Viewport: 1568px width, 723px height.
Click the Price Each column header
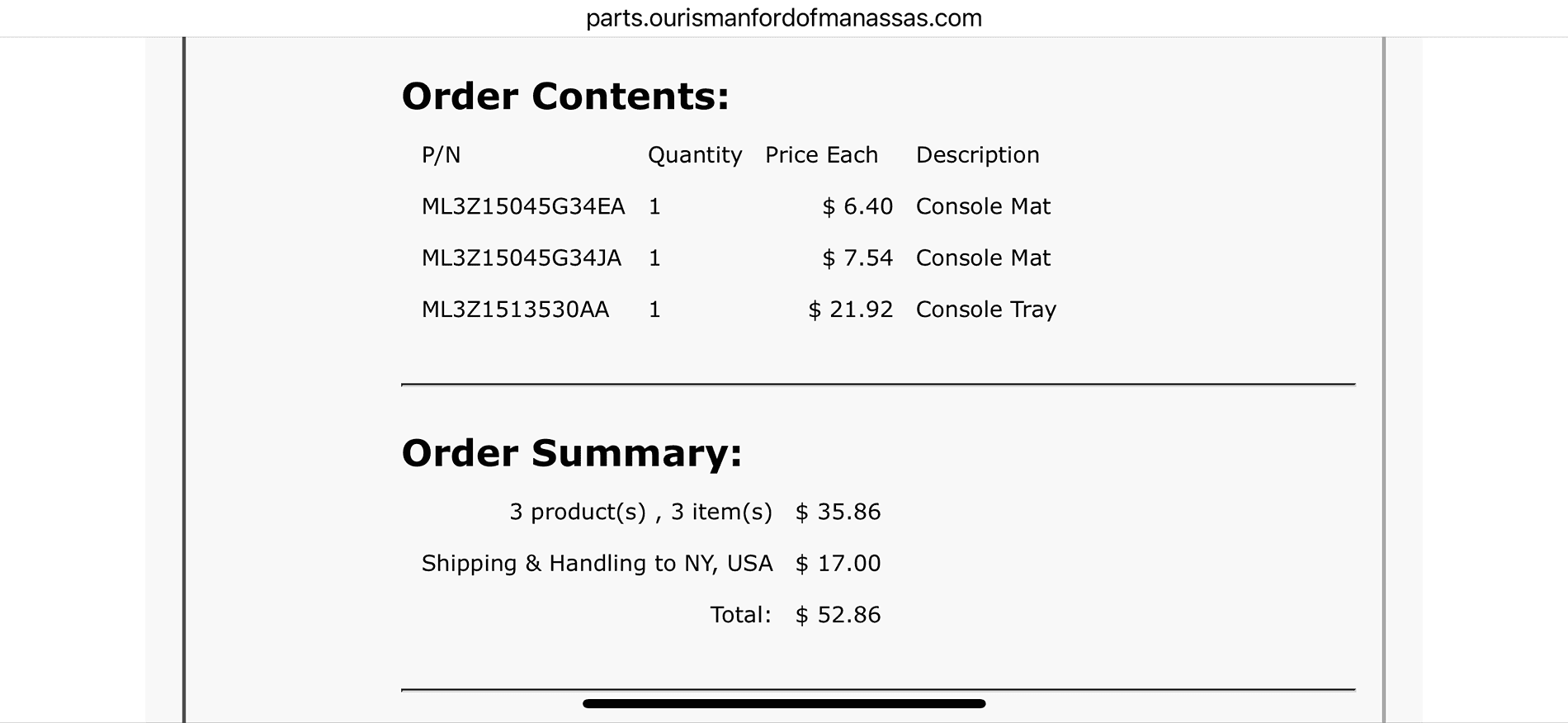821,155
